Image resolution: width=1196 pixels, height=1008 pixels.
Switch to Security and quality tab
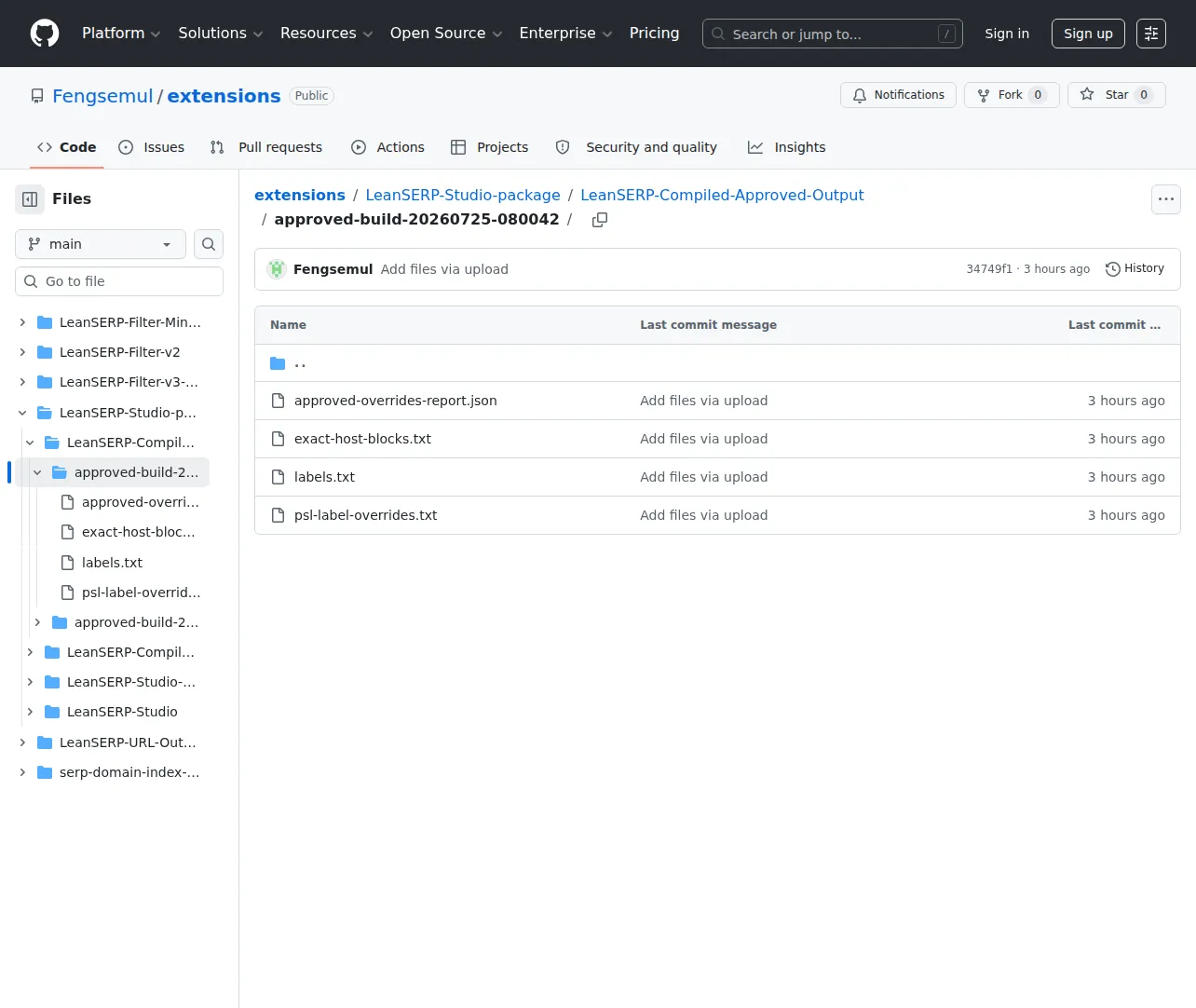click(x=637, y=147)
